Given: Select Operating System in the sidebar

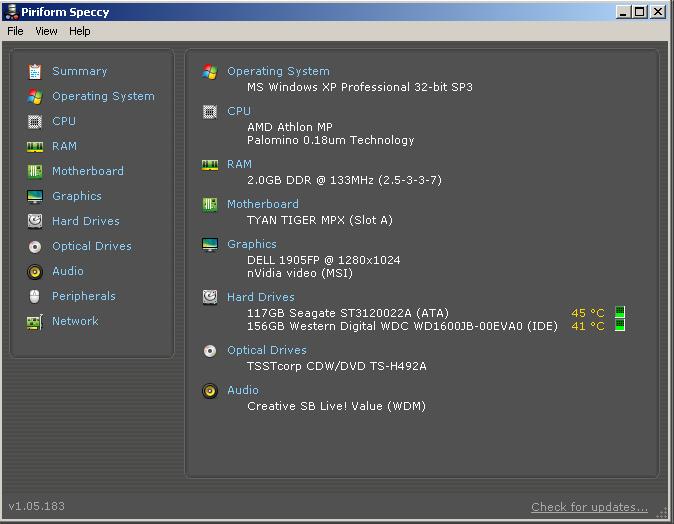Looking at the screenshot, I should [103, 96].
